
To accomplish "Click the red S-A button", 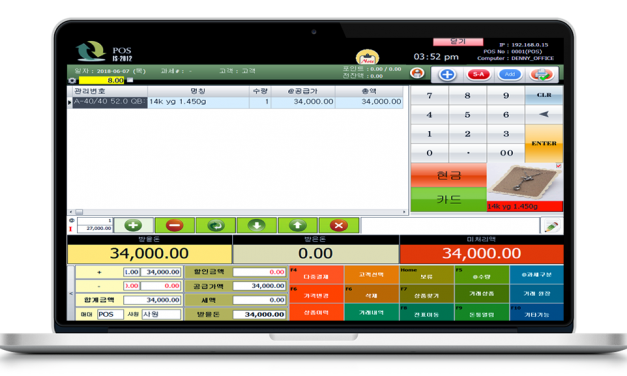I will click(x=478, y=74).
